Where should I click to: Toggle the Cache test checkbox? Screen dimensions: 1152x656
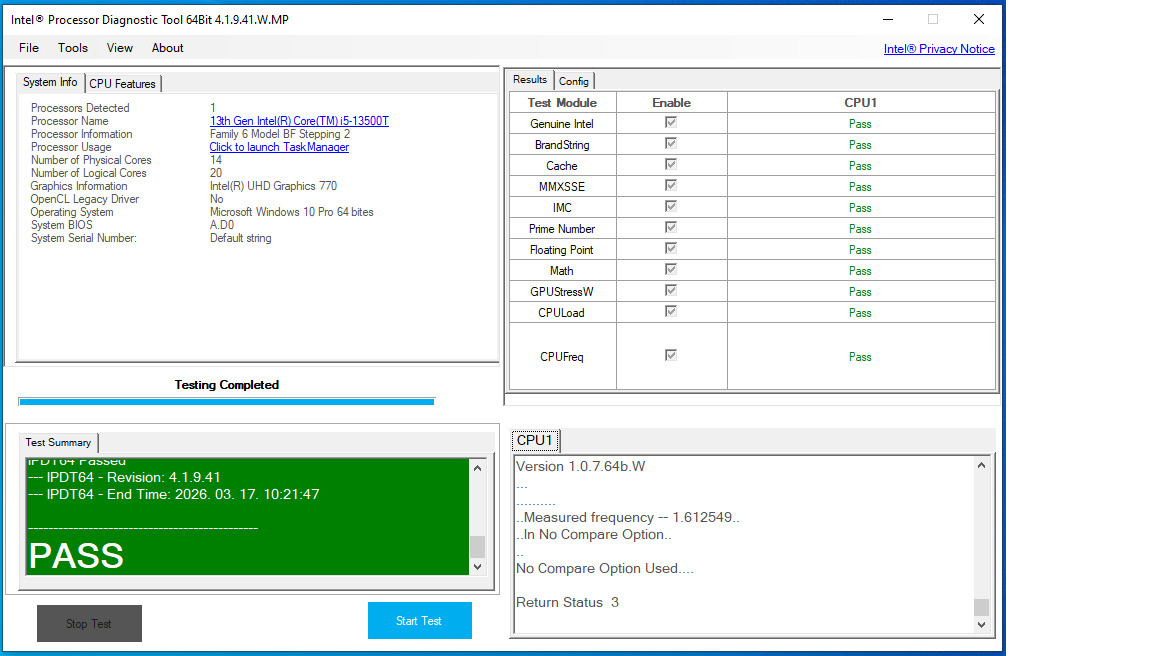coord(671,165)
